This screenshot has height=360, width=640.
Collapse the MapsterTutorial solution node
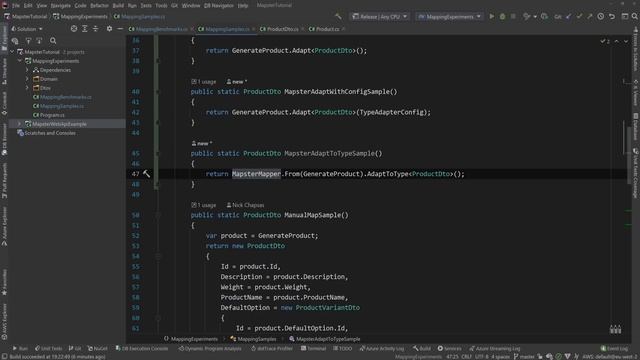pos(12,52)
